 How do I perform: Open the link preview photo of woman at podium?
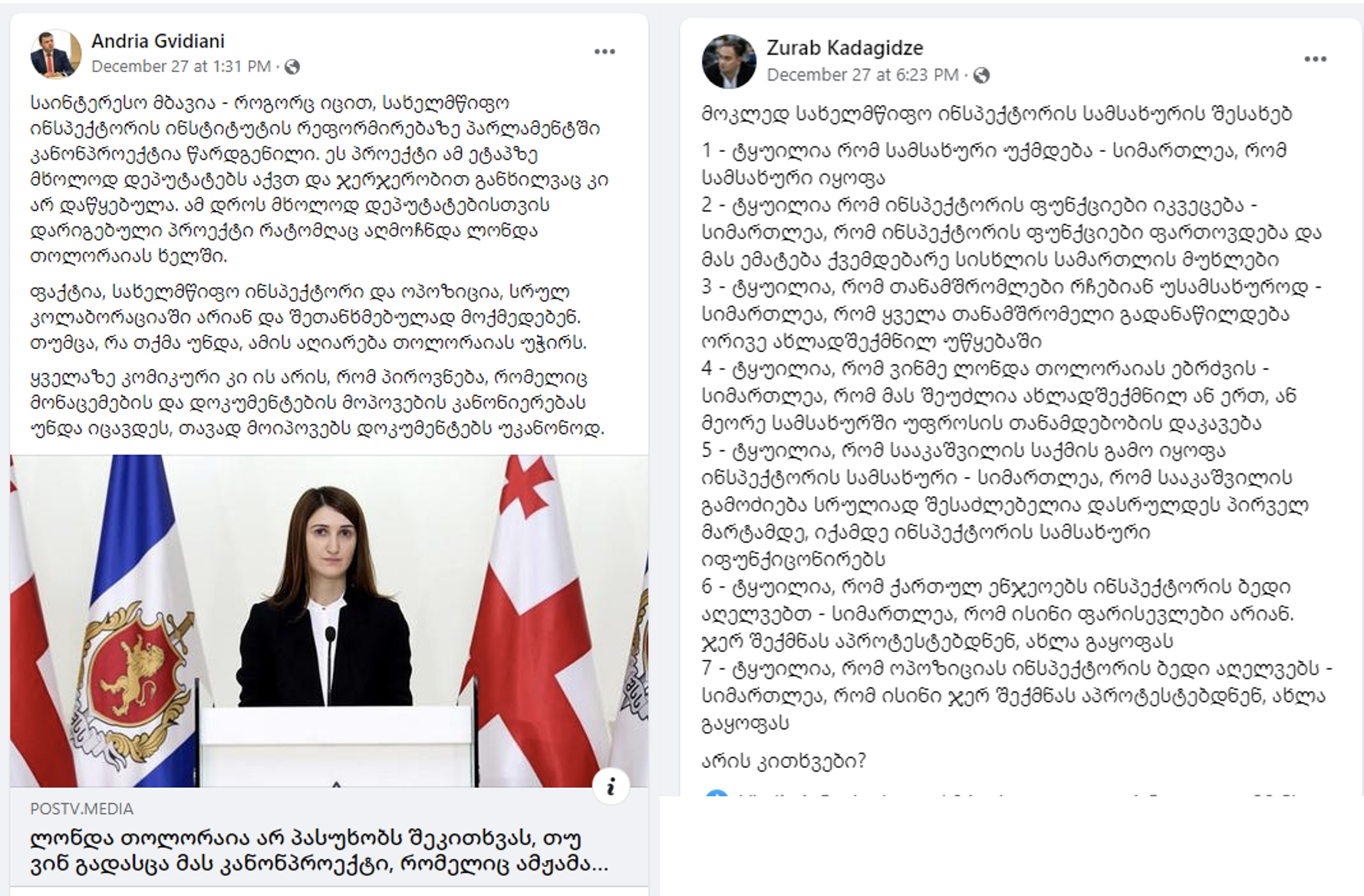tap(329, 621)
